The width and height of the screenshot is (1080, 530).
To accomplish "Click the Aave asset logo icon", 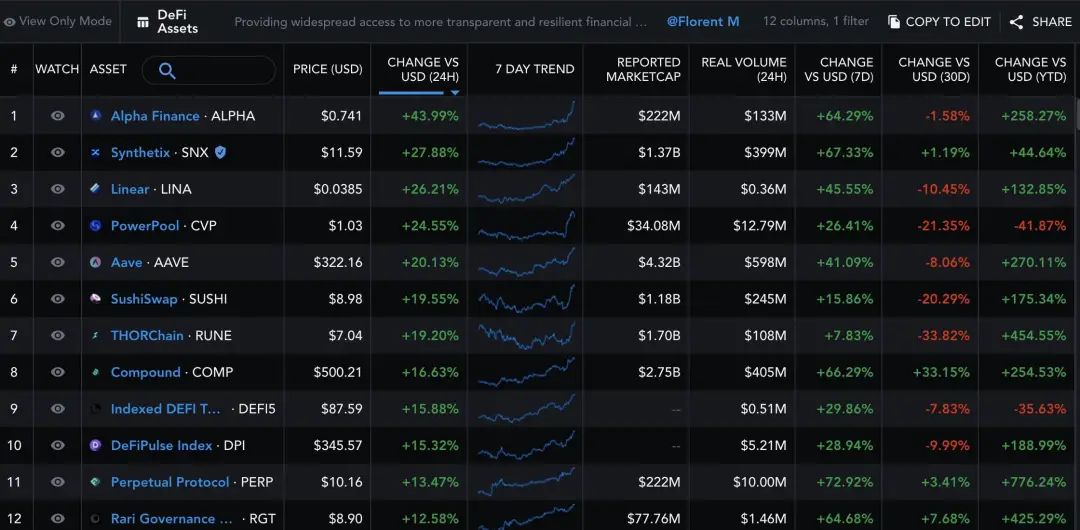I will [96, 262].
